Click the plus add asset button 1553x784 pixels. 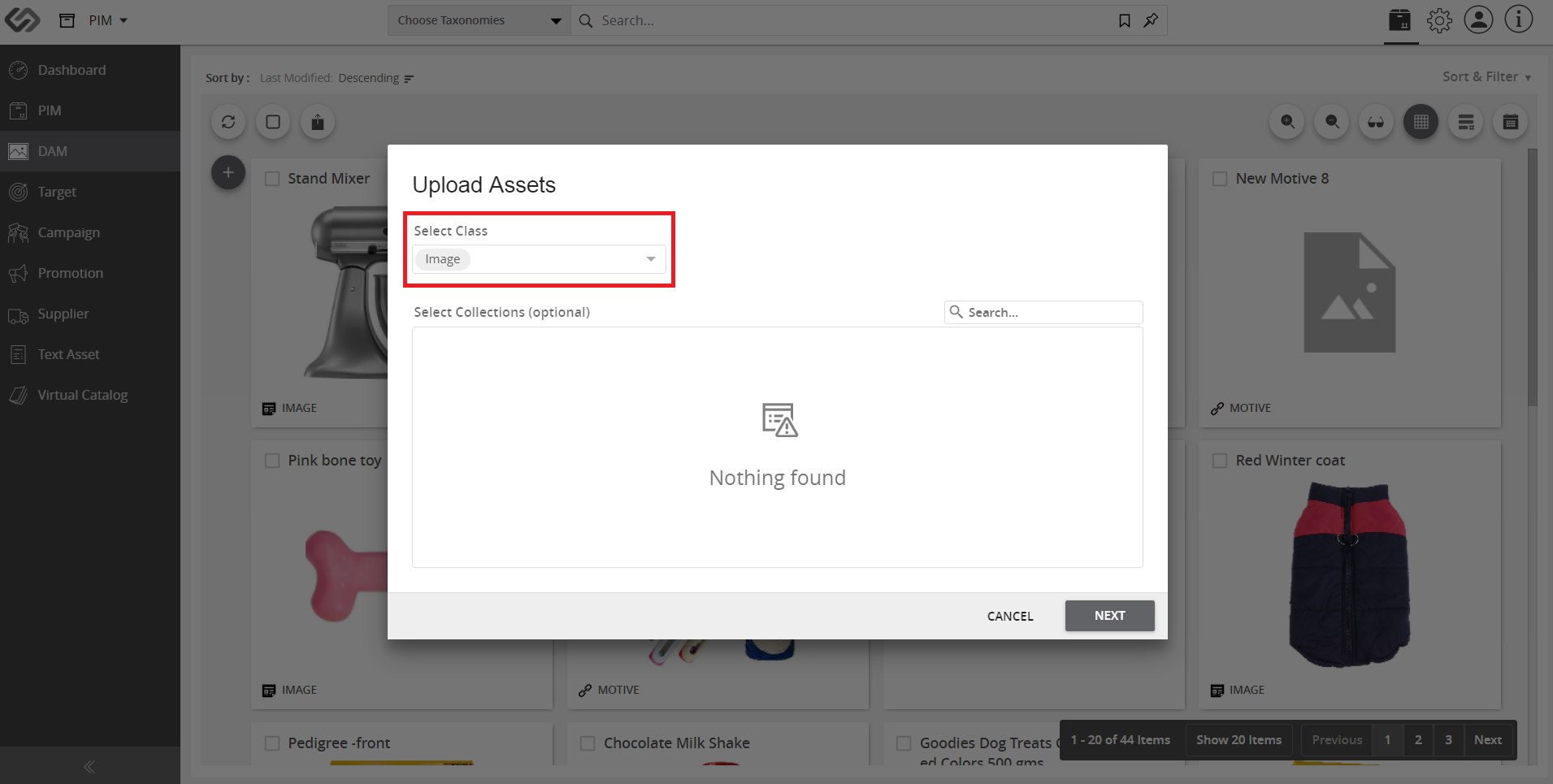(x=228, y=172)
